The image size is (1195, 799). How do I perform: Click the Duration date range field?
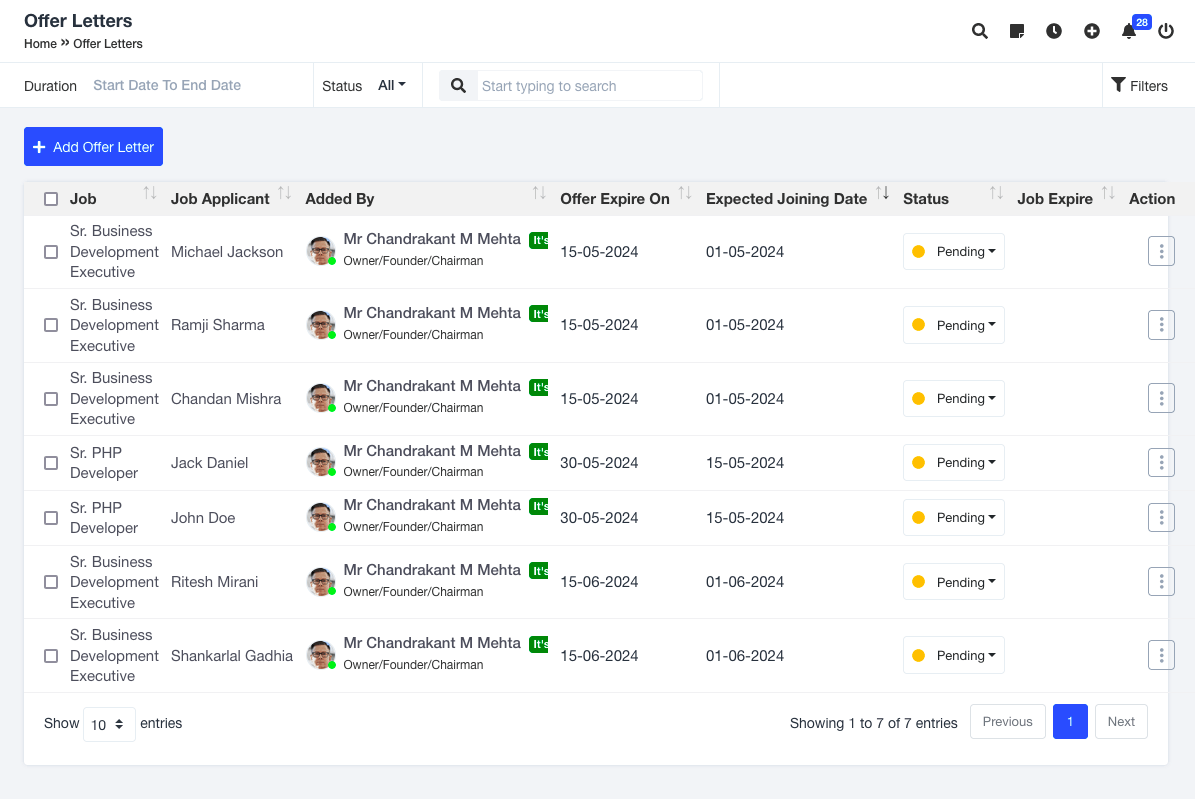coord(167,86)
